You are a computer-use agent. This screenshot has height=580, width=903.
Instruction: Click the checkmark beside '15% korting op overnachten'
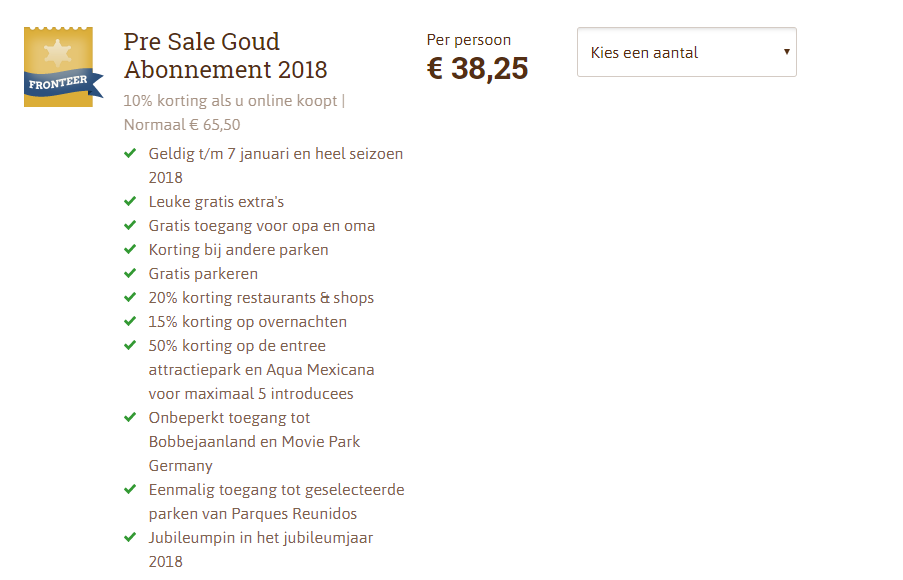click(x=130, y=322)
